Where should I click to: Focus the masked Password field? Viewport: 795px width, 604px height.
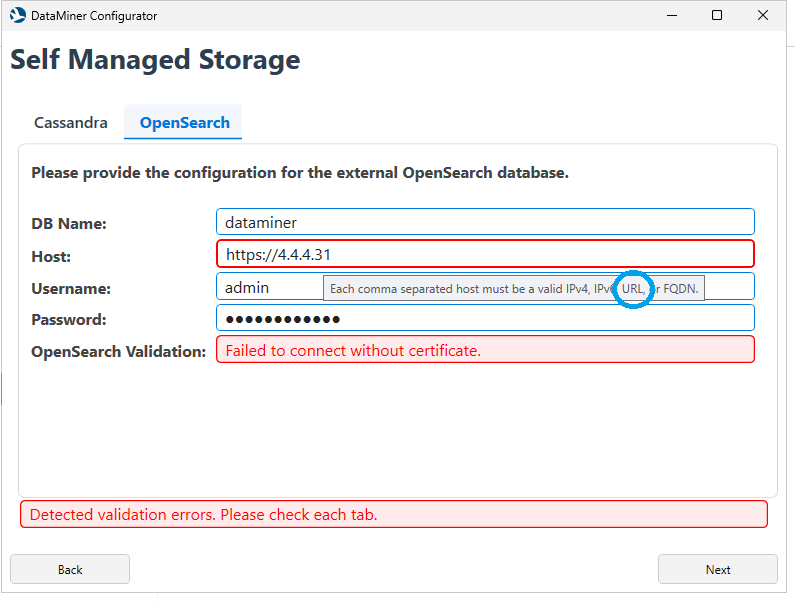tap(485, 319)
